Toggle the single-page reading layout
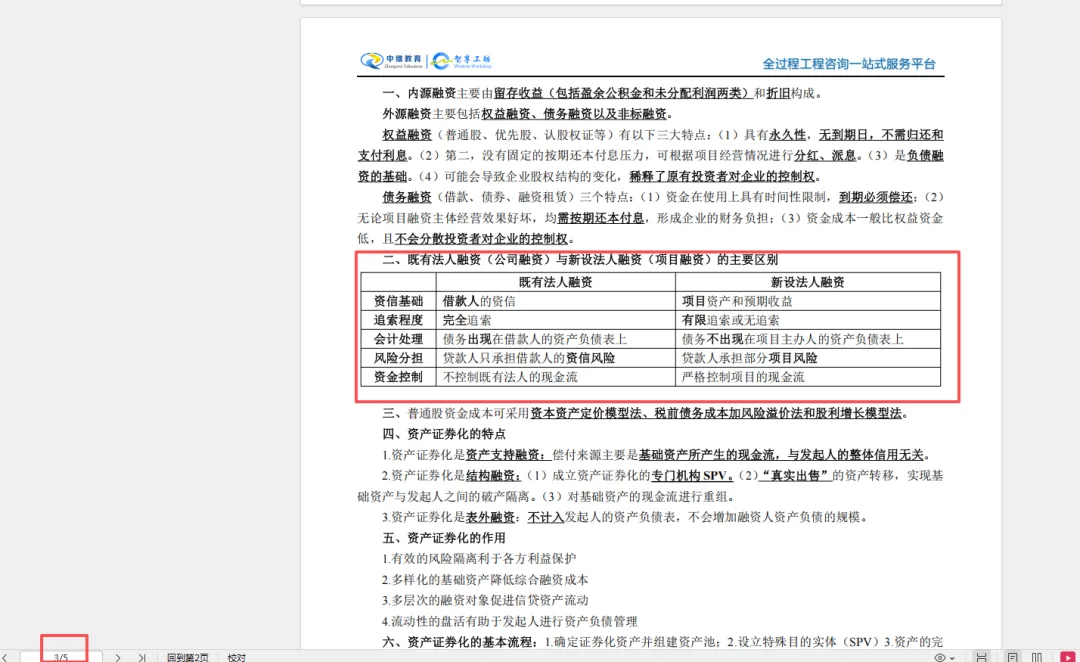 click(1013, 657)
